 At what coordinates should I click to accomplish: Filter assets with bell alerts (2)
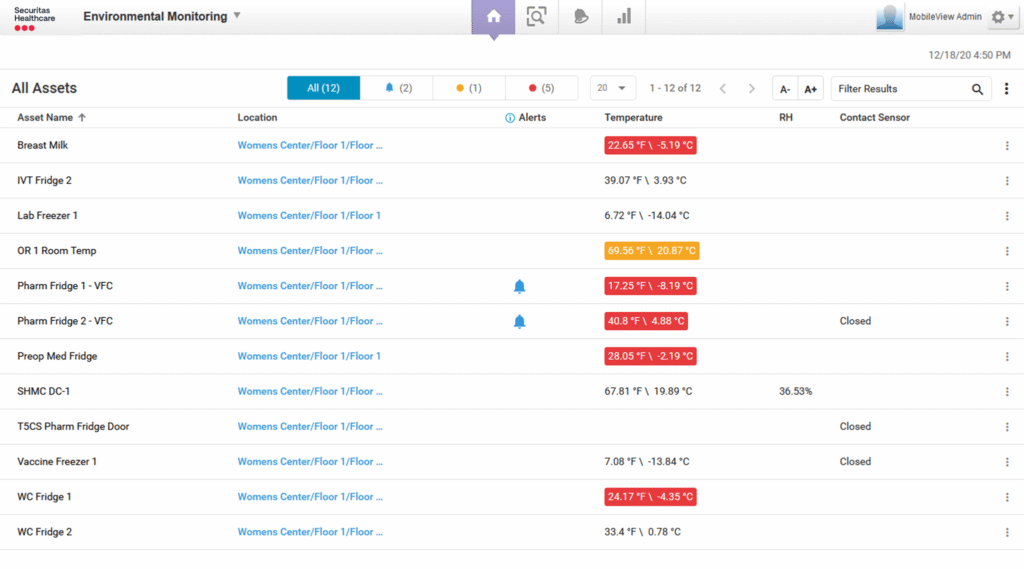(397, 88)
